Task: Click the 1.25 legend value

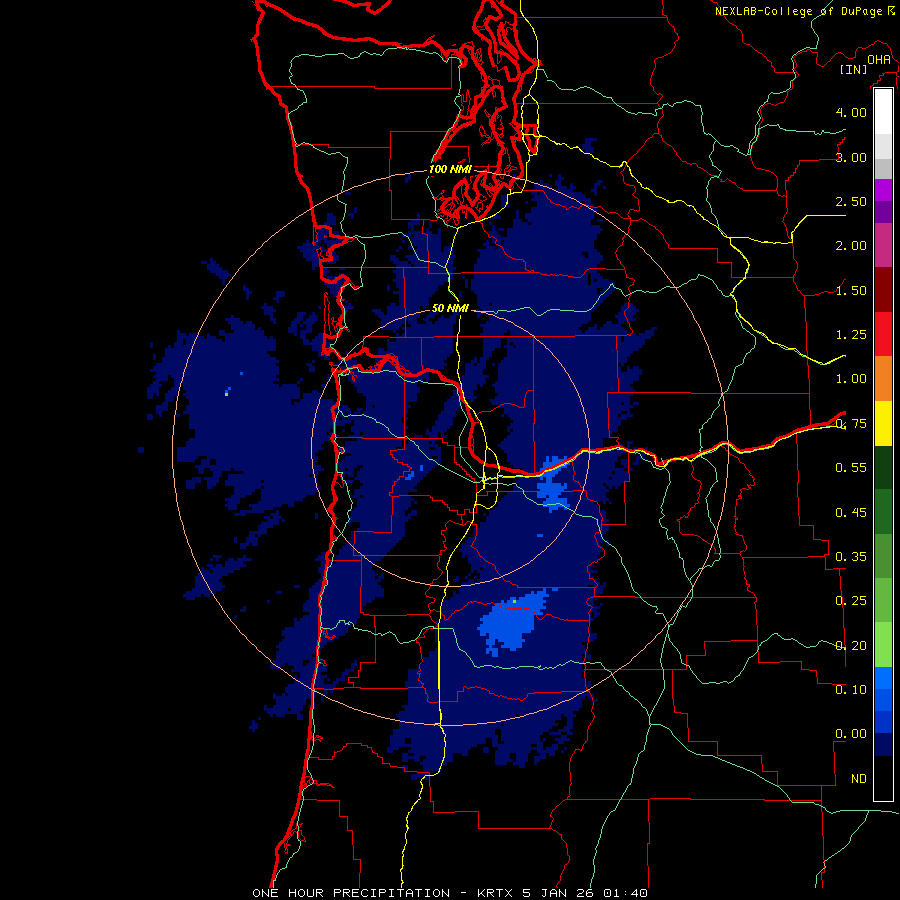Action: click(x=851, y=335)
